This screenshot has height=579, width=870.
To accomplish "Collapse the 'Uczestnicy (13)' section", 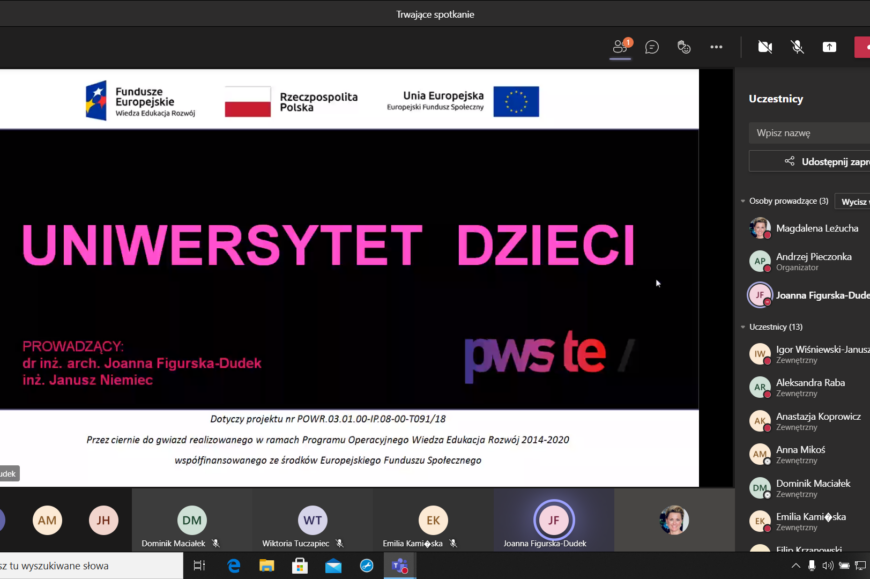I will [x=743, y=327].
